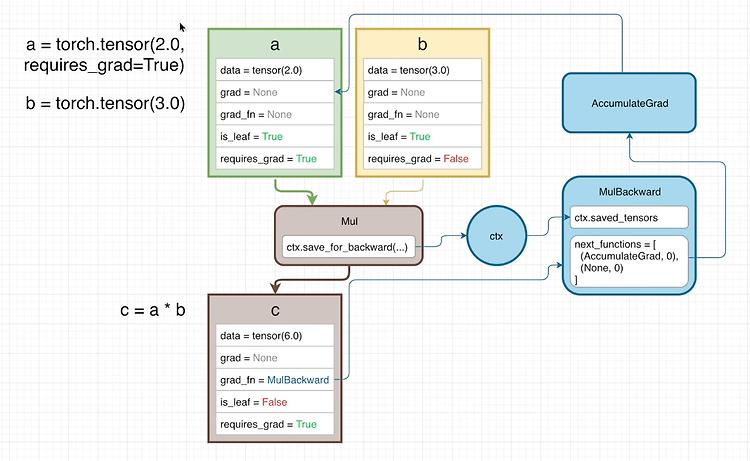Click the ctx.saved_tensors field

click(x=629, y=218)
